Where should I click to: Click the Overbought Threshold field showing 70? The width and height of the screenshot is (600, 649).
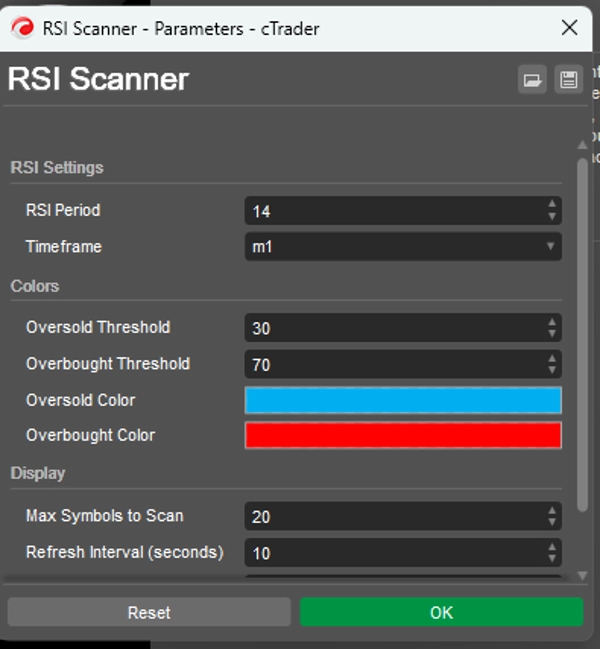[403, 364]
